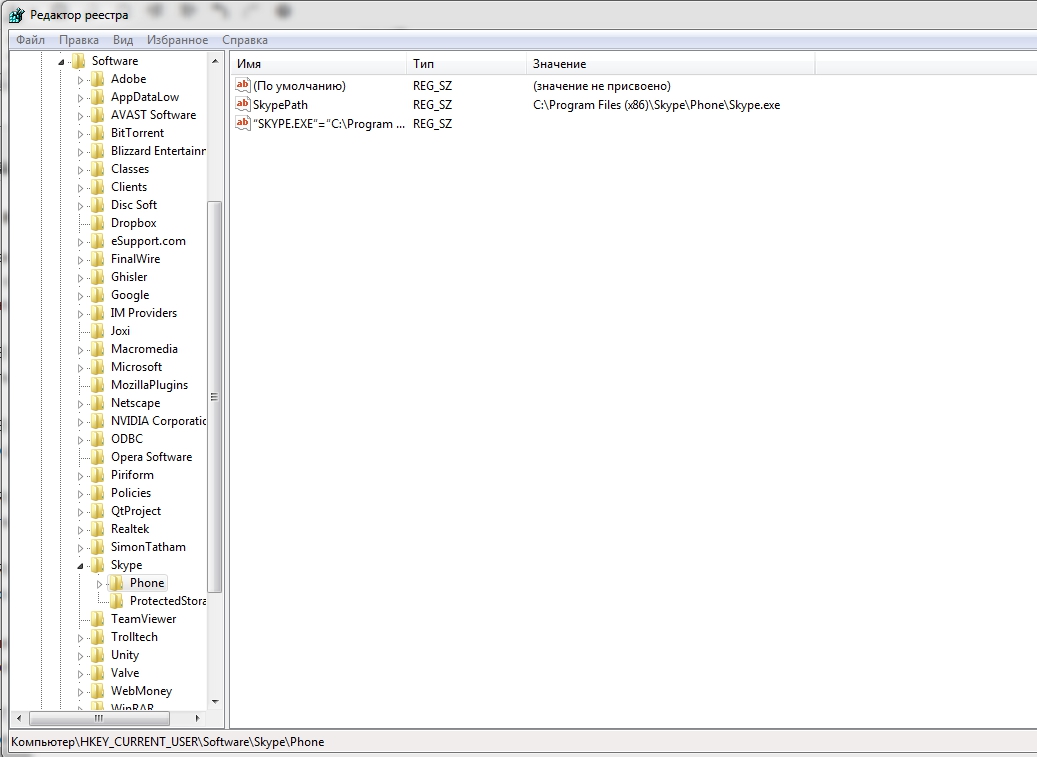Click the Значение column header
Screen dimensions: 1037x757
pos(670,64)
